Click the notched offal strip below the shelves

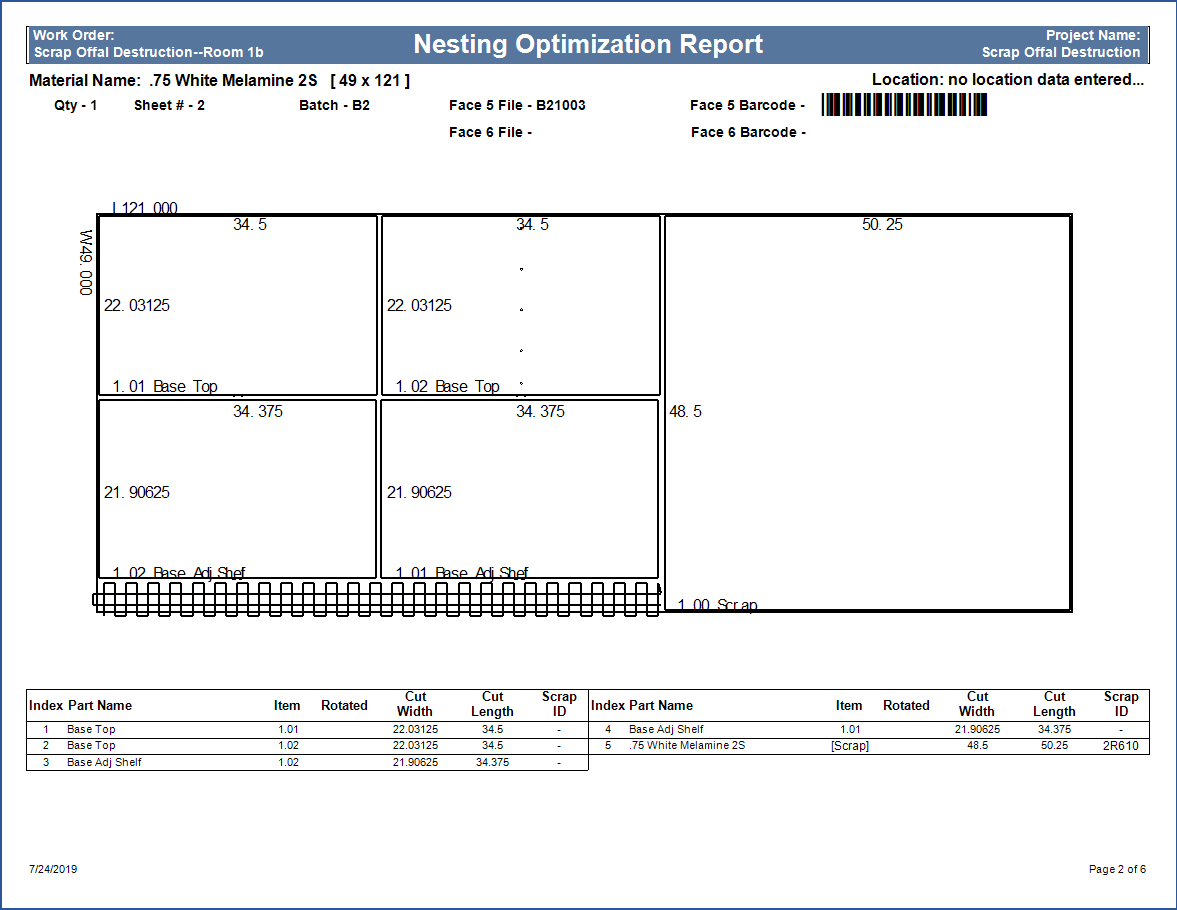click(378, 599)
